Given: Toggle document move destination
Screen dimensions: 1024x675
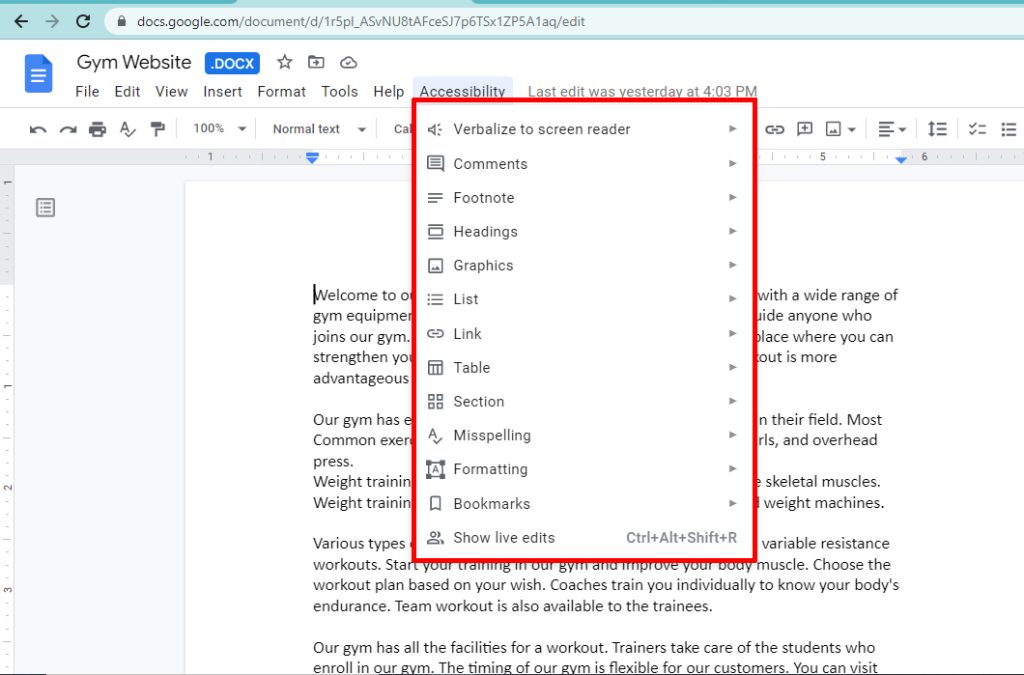Looking at the screenshot, I should tap(315, 62).
